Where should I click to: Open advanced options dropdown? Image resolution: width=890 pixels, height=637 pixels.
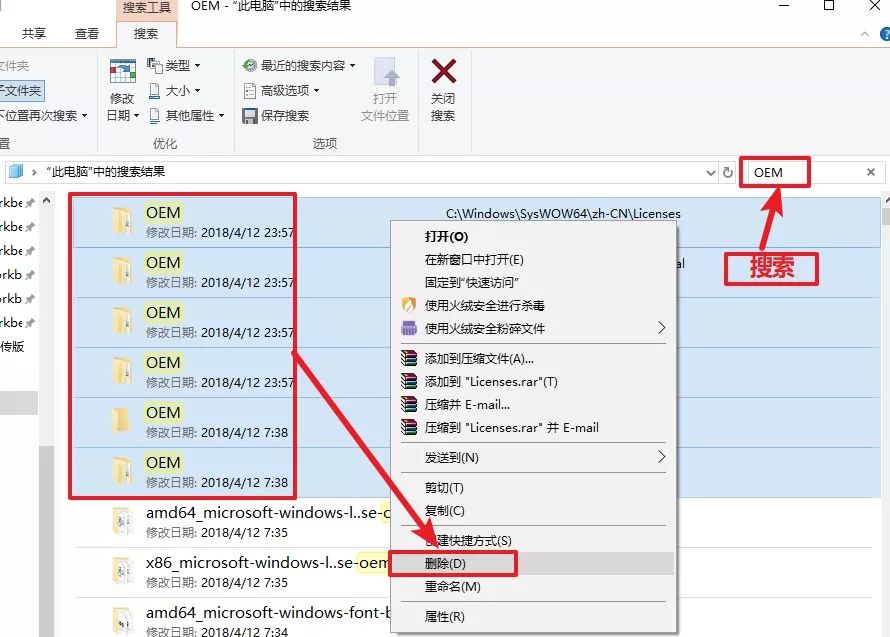click(316, 90)
